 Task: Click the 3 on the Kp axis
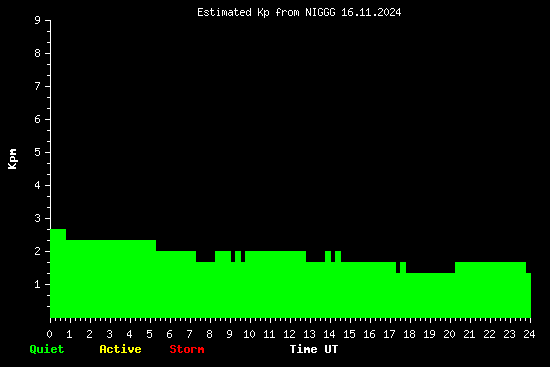click(38, 218)
